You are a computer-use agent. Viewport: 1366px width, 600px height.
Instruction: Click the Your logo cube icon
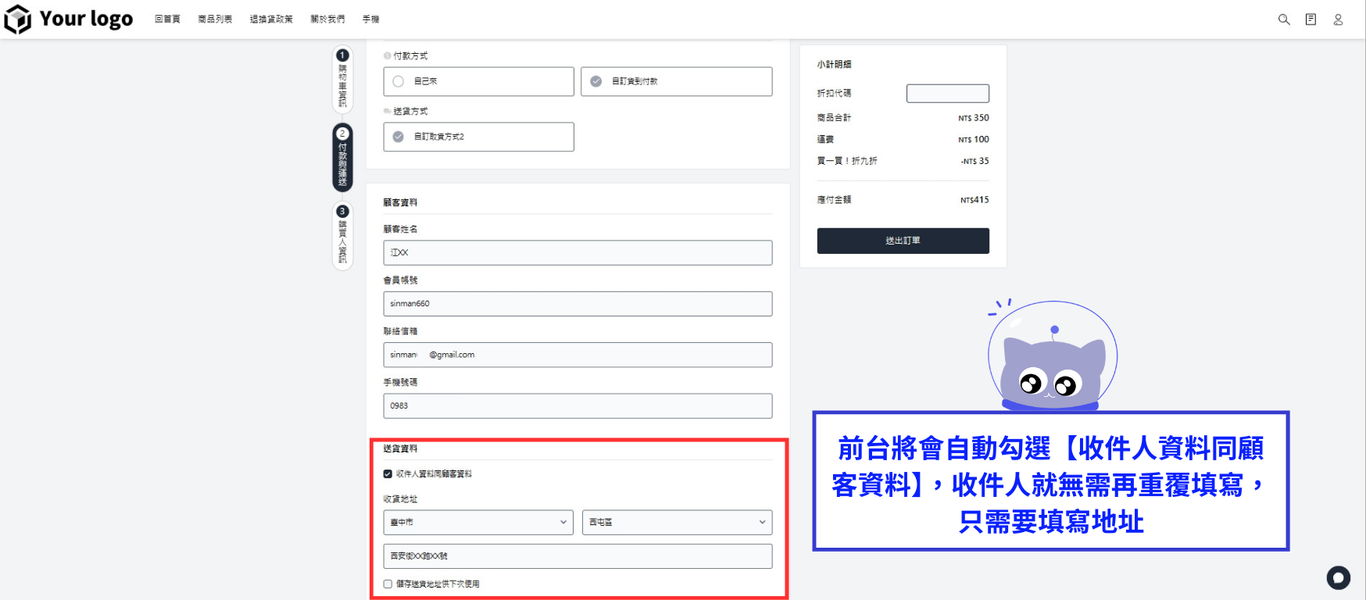tap(18, 19)
